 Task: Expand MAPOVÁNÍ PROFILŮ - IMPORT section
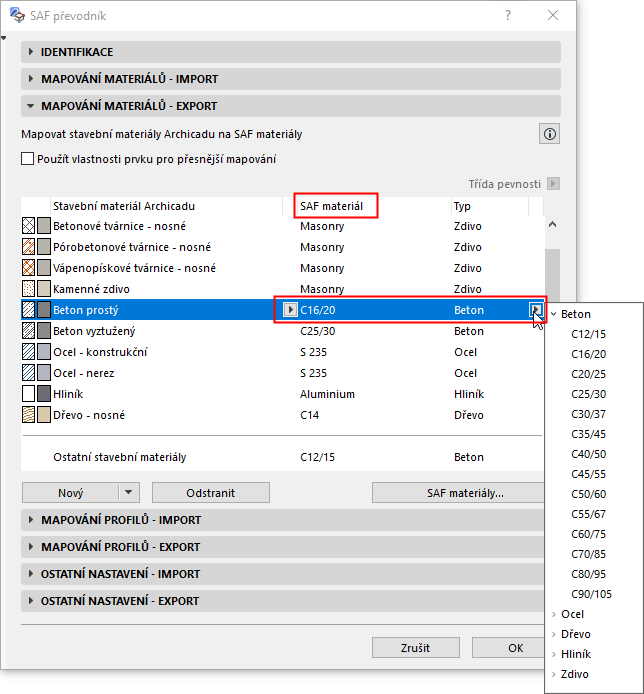[31, 520]
